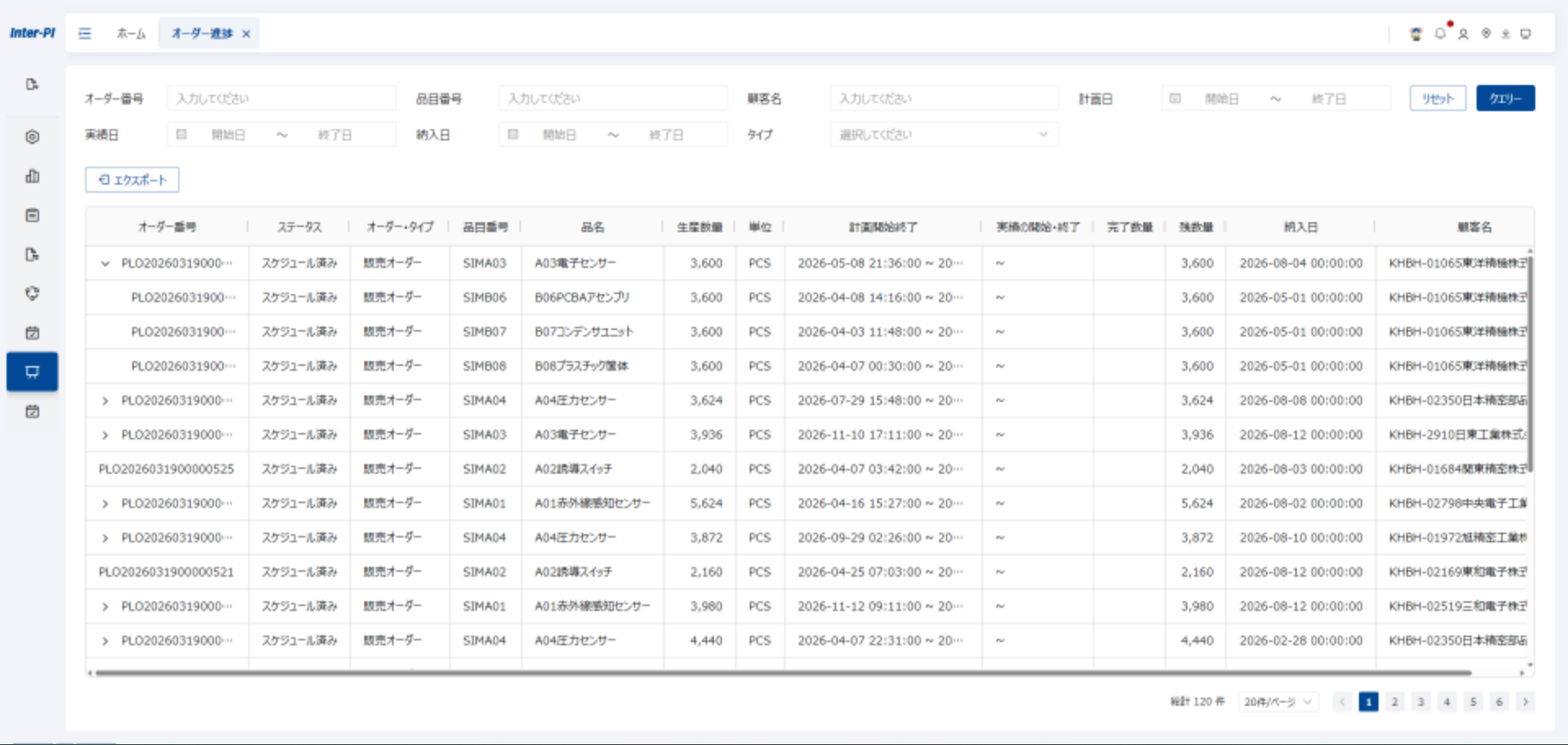Open the notification bell icon

point(1440,33)
